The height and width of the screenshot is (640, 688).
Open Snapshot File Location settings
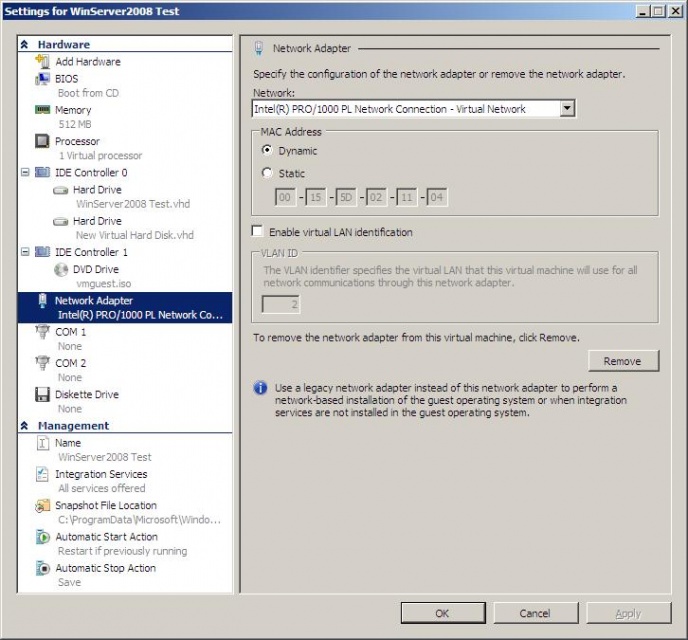tap(105, 505)
